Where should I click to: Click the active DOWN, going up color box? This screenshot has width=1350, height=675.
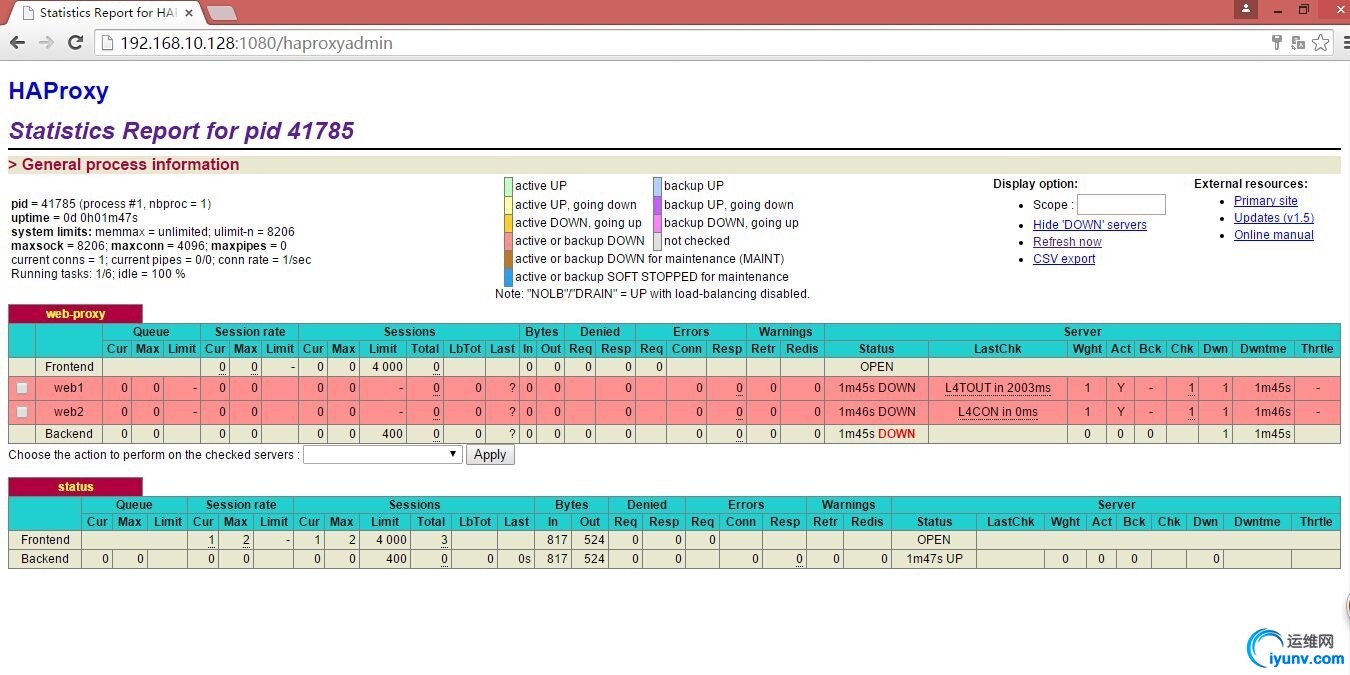(508, 223)
